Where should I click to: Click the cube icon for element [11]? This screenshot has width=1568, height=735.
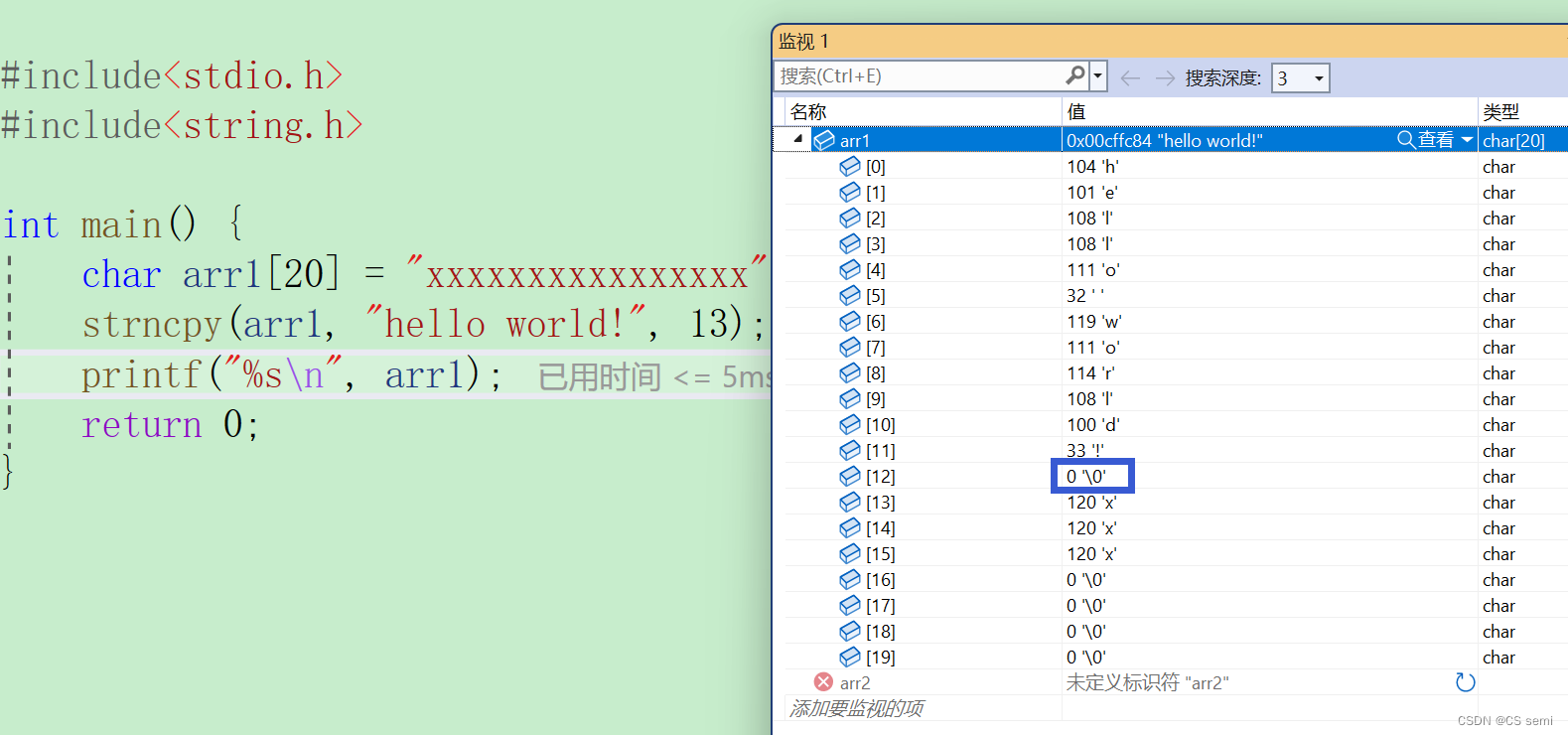pyautogui.click(x=850, y=450)
